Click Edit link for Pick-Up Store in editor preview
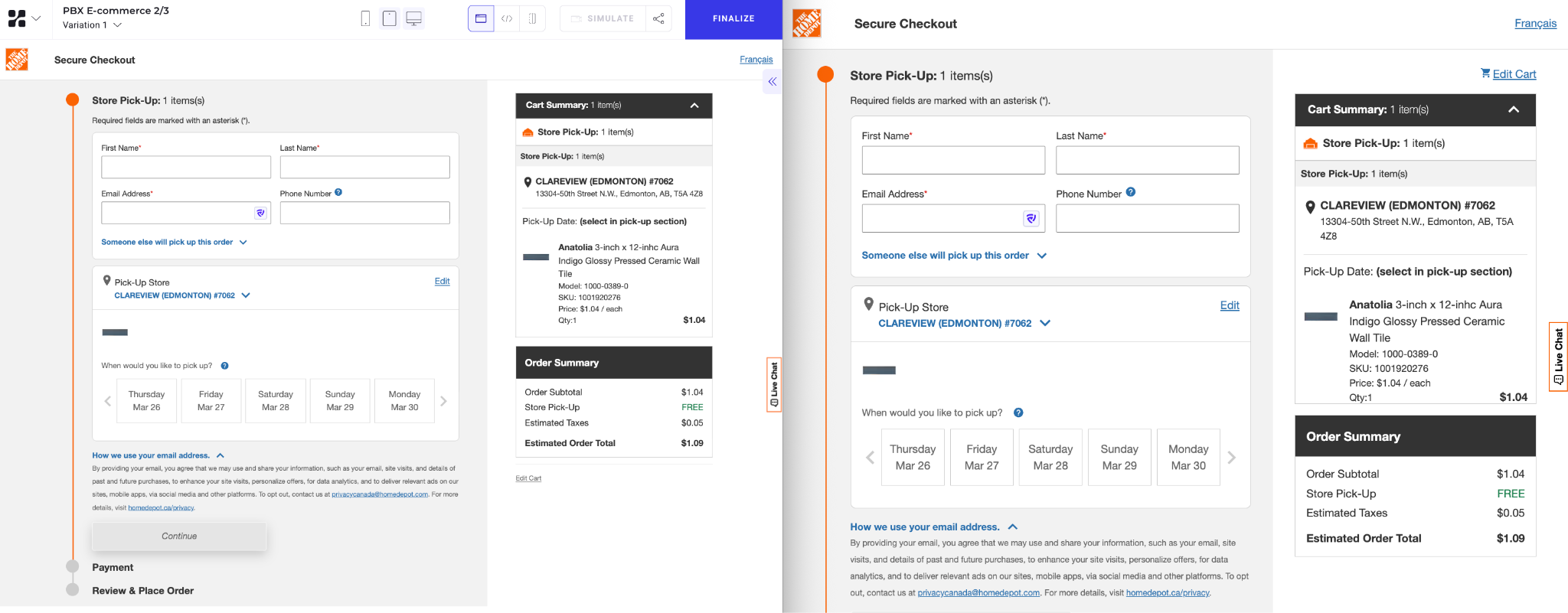 pyautogui.click(x=442, y=281)
